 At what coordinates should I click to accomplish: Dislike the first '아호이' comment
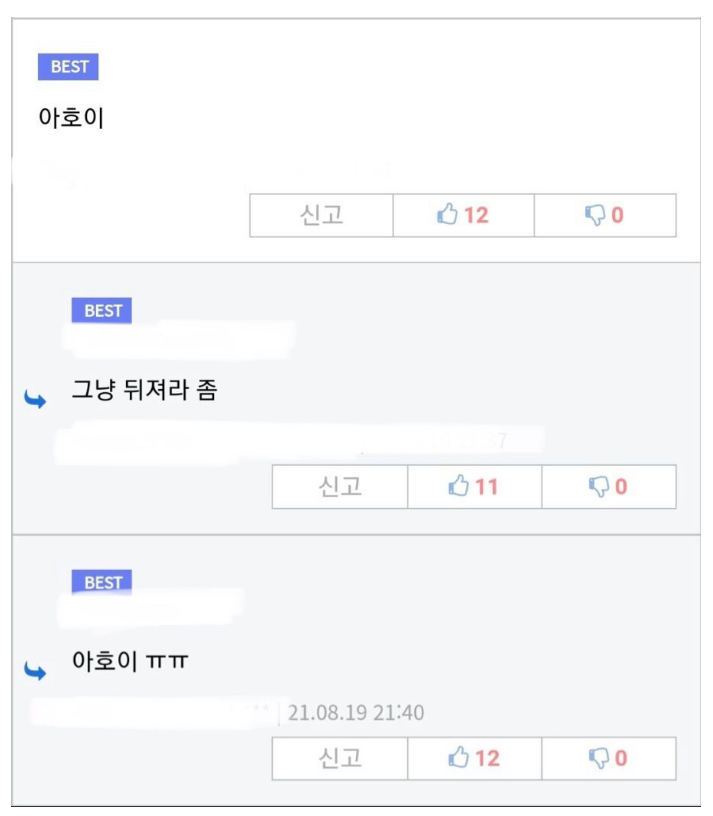[605, 215]
